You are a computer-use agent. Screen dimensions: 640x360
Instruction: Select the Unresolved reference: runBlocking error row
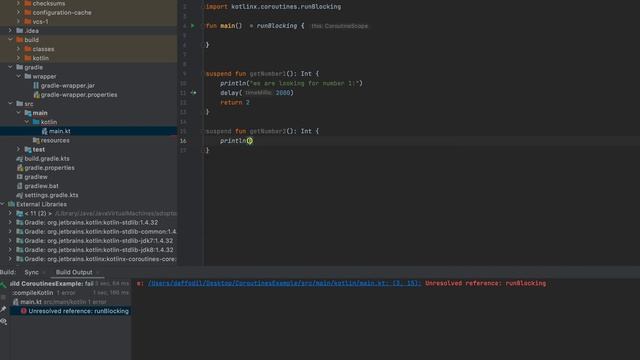(x=70, y=311)
